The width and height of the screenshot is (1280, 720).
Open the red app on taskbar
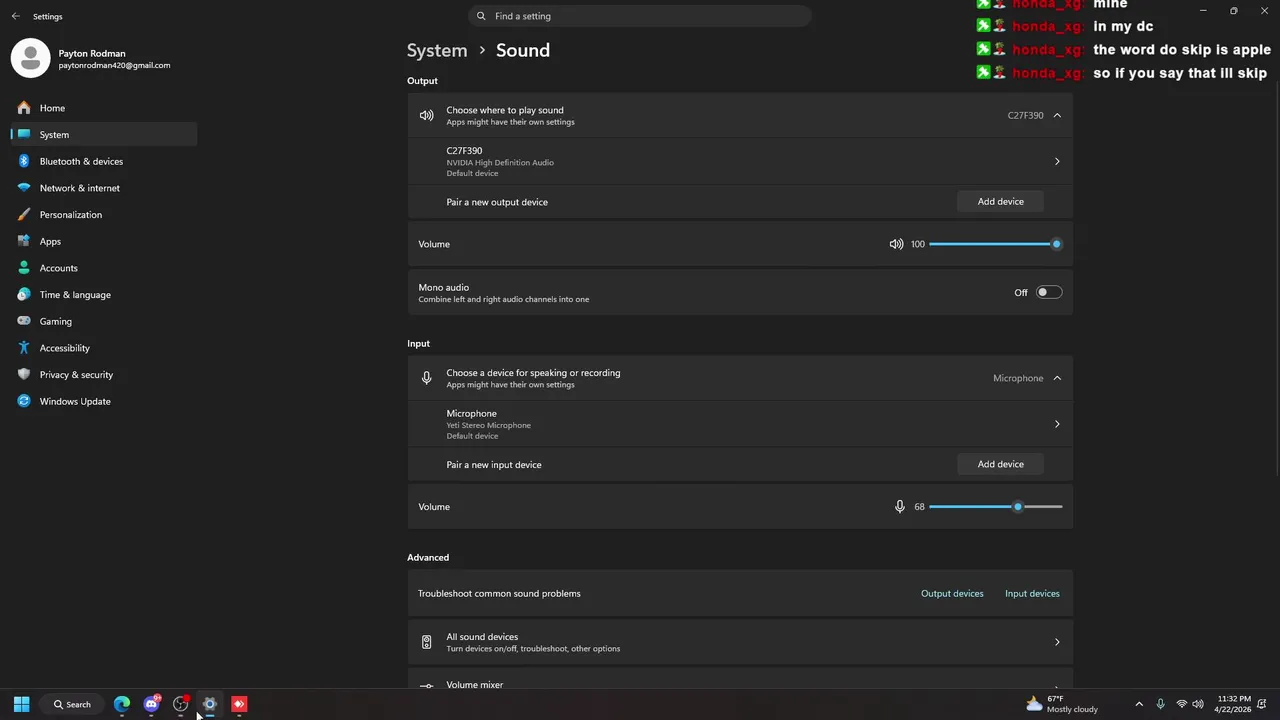[239, 704]
